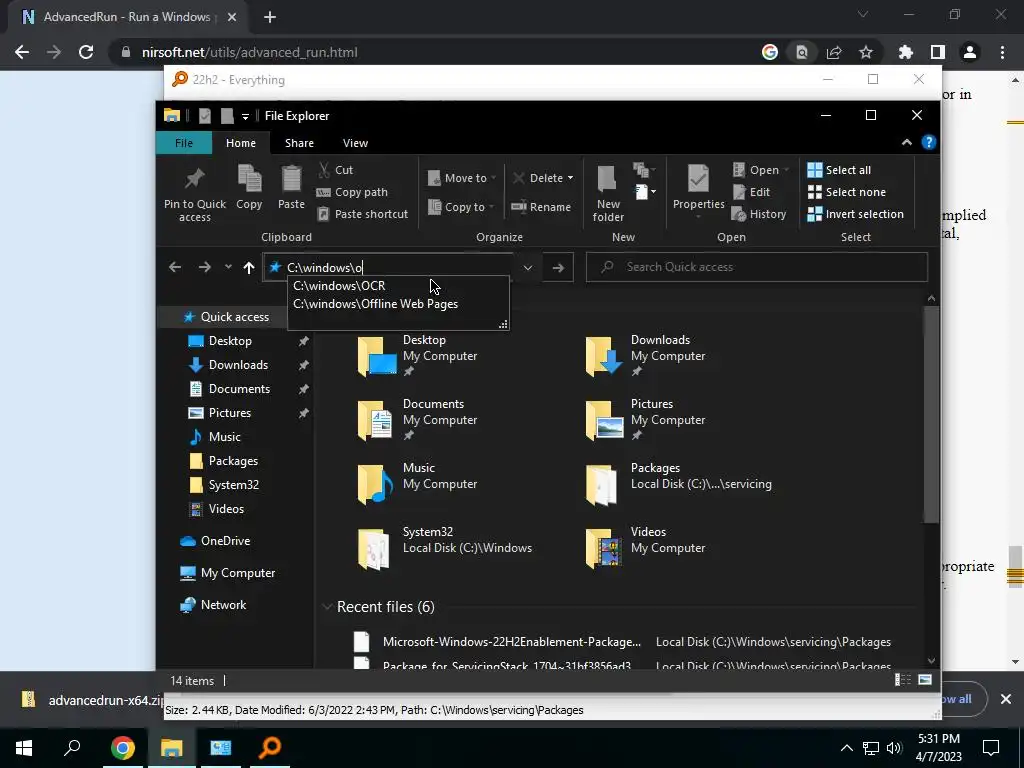Click the Windows Start button
The height and width of the screenshot is (768, 1024).
point(24,748)
